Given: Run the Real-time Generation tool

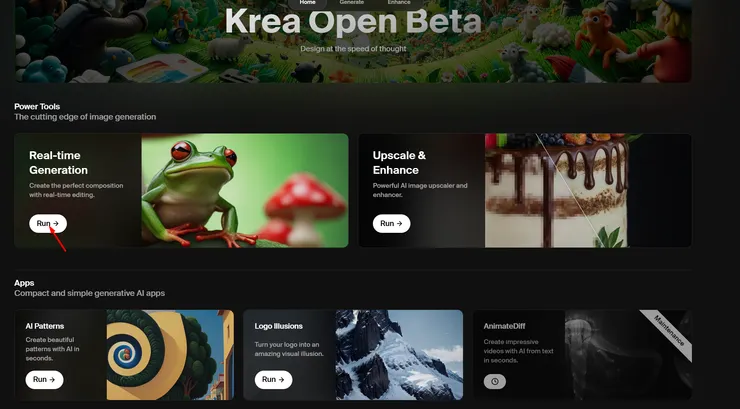Looking at the screenshot, I should click(48, 224).
